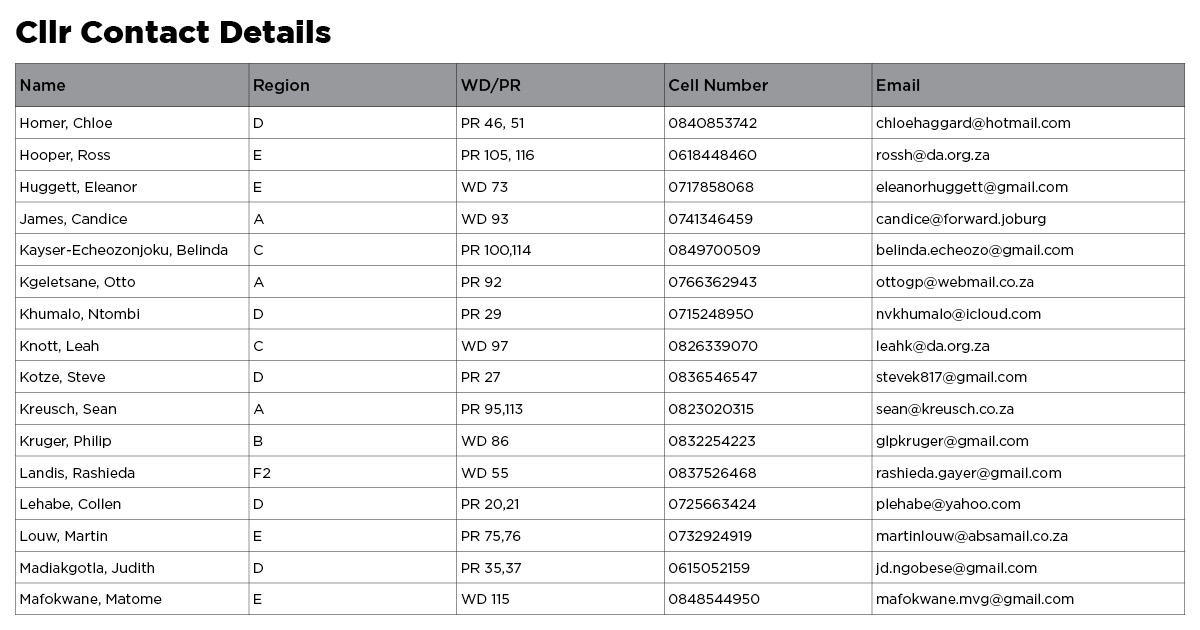
Task: Click the WD 97 cell
Action: click(x=484, y=346)
